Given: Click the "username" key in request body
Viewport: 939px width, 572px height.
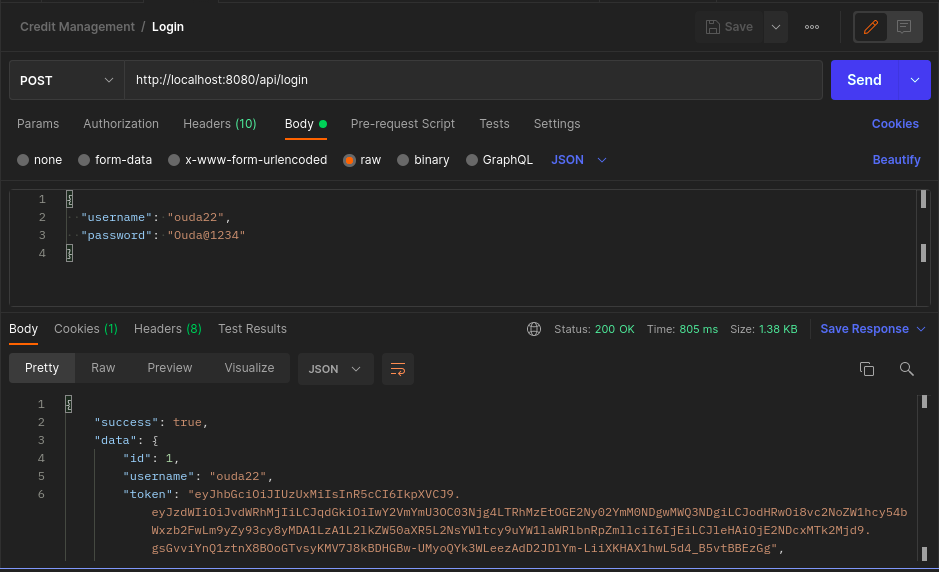Looking at the screenshot, I should tap(117, 217).
